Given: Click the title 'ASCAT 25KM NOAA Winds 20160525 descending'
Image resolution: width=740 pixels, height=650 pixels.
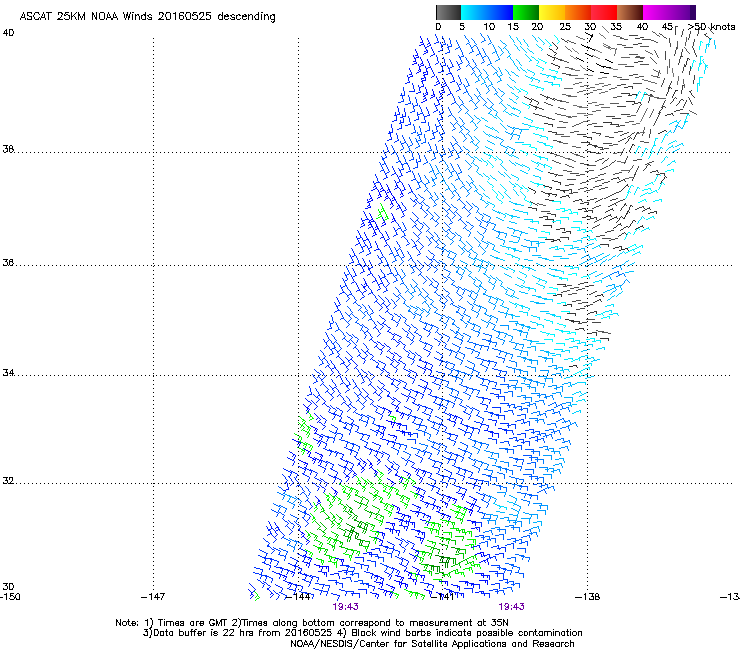Looking at the screenshot, I should tap(148, 17).
